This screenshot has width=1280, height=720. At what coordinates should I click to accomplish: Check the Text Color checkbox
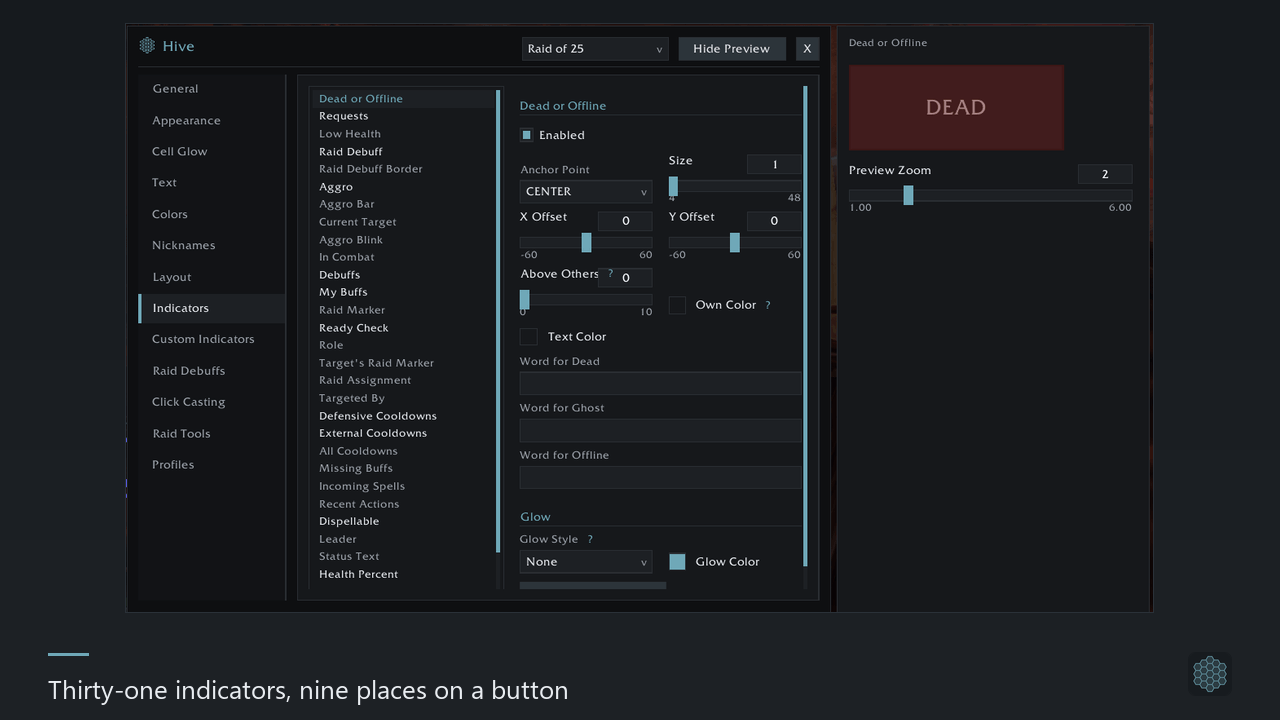529,337
